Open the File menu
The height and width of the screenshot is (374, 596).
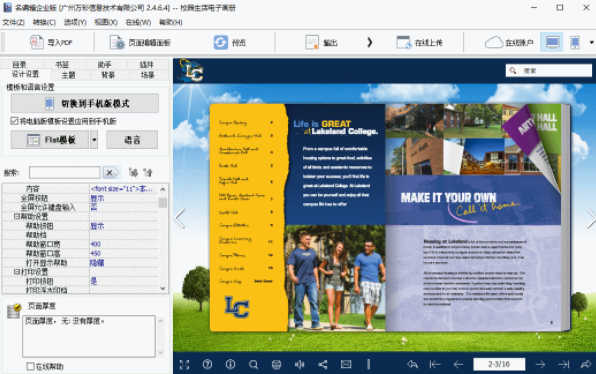coord(14,22)
